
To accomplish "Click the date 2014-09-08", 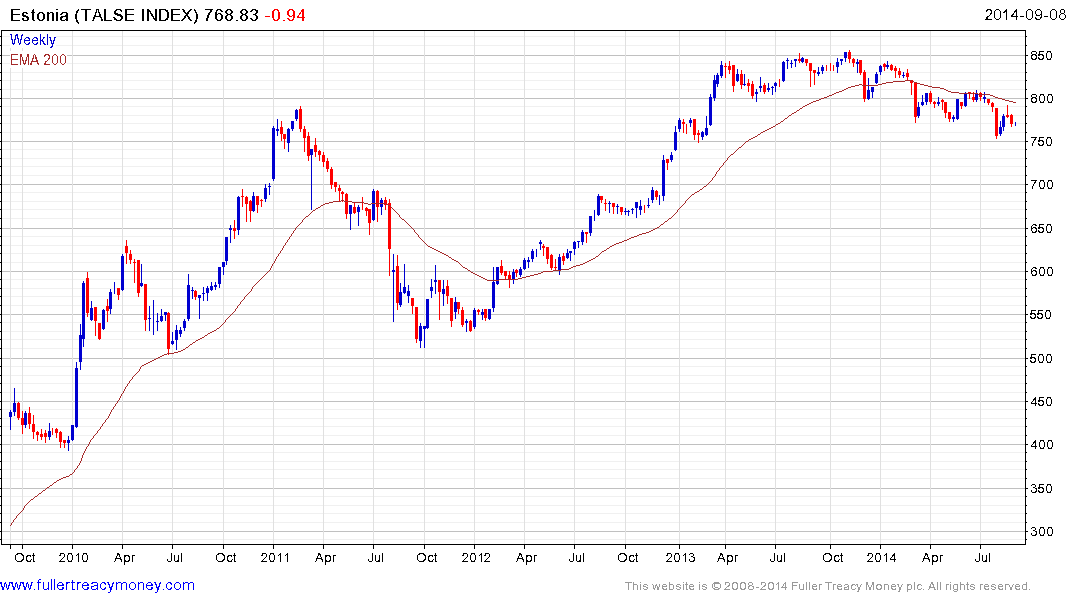I will (1026, 15).
